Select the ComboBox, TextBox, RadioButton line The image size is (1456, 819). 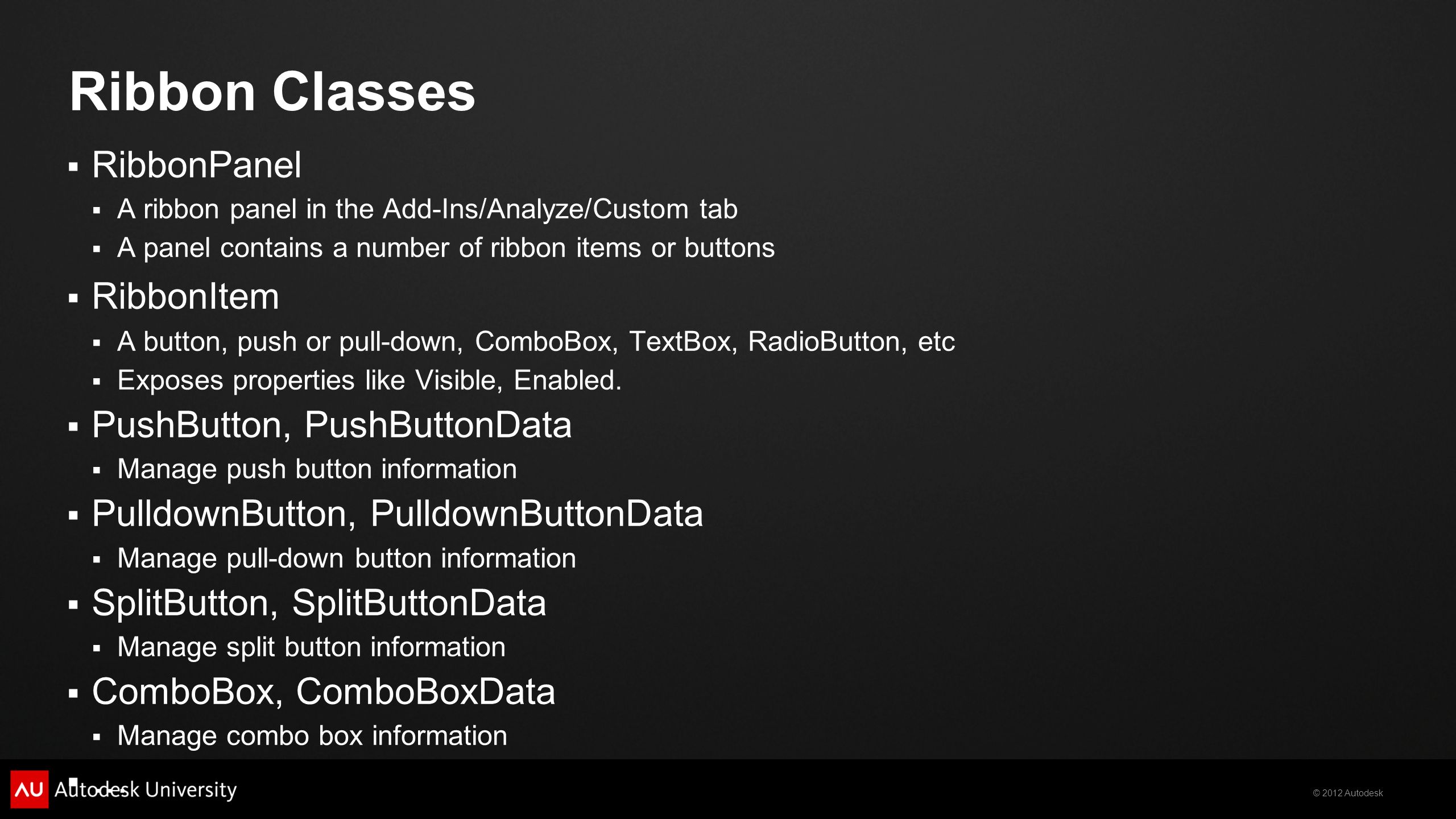point(536,342)
